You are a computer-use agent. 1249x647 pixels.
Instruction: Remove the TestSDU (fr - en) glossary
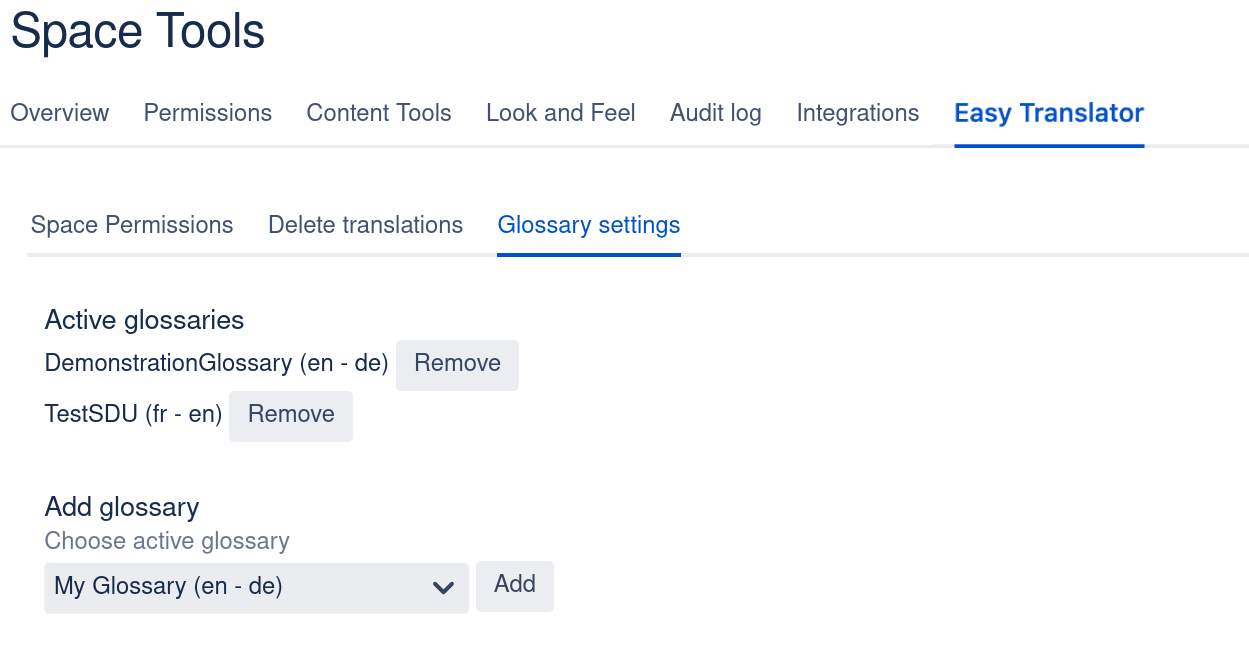[x=291, y=415]
